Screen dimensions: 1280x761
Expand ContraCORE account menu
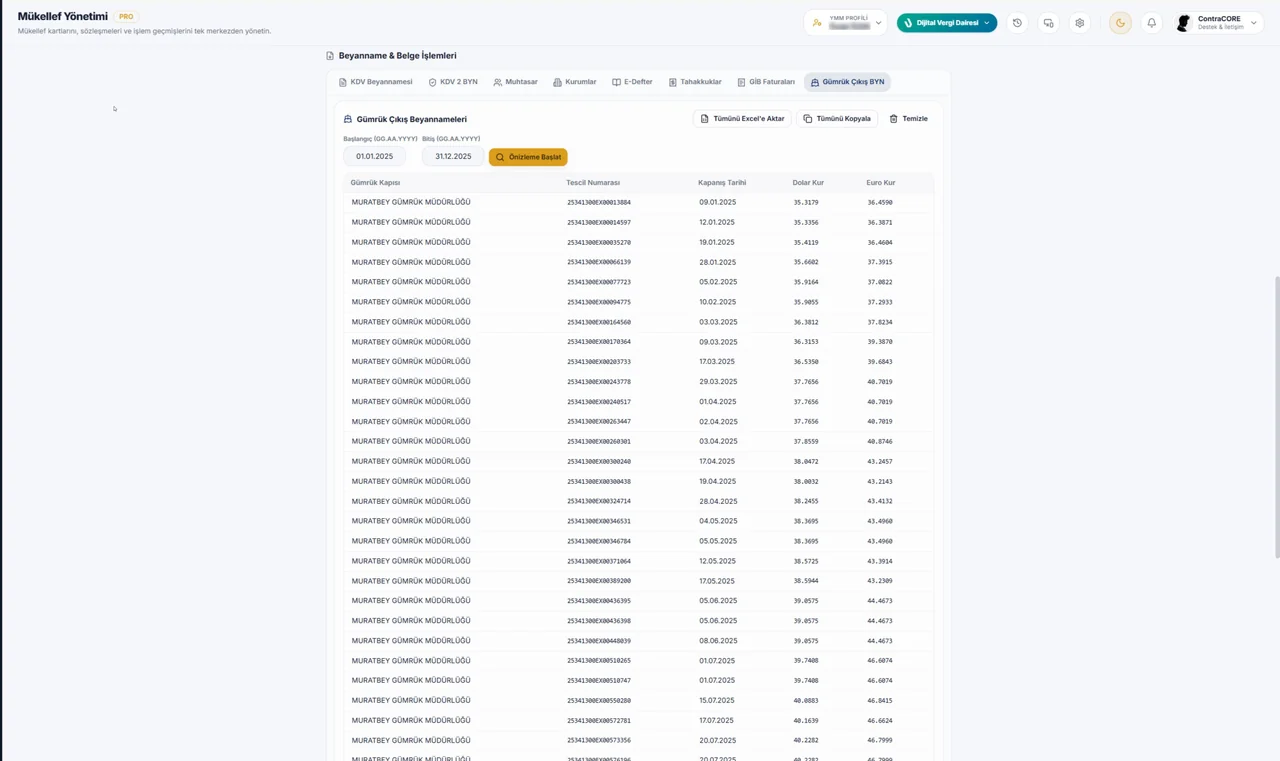tap(1219, 23)
